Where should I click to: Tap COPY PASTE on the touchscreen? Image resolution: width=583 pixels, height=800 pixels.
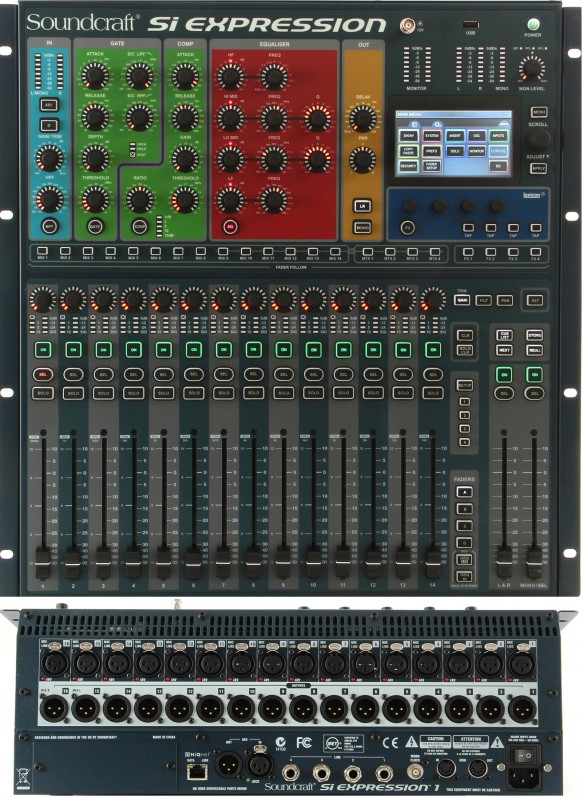click(x=409, y=151)
